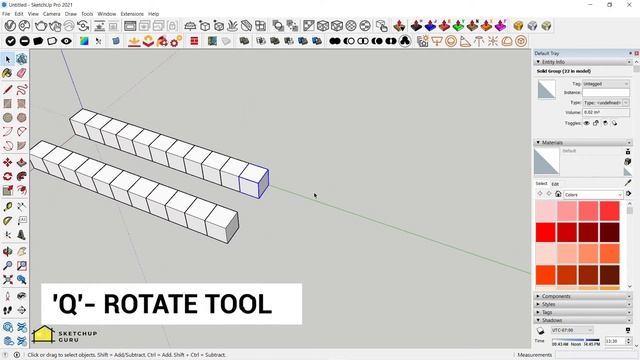Pick the bright red color swatch
This screenshot has height=360, width=640.
pos(546,232)
